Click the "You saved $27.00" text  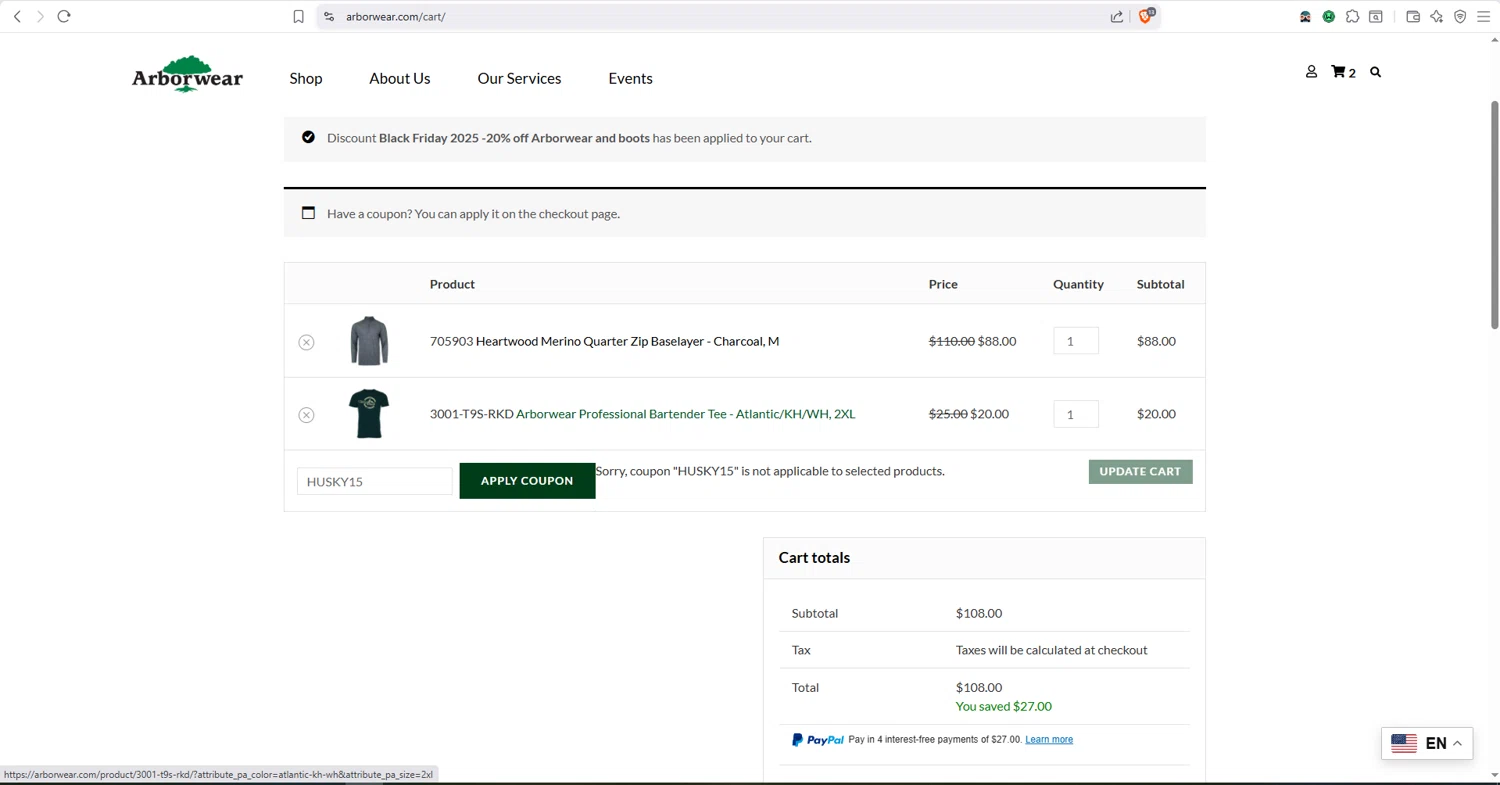click(1003, 706)
